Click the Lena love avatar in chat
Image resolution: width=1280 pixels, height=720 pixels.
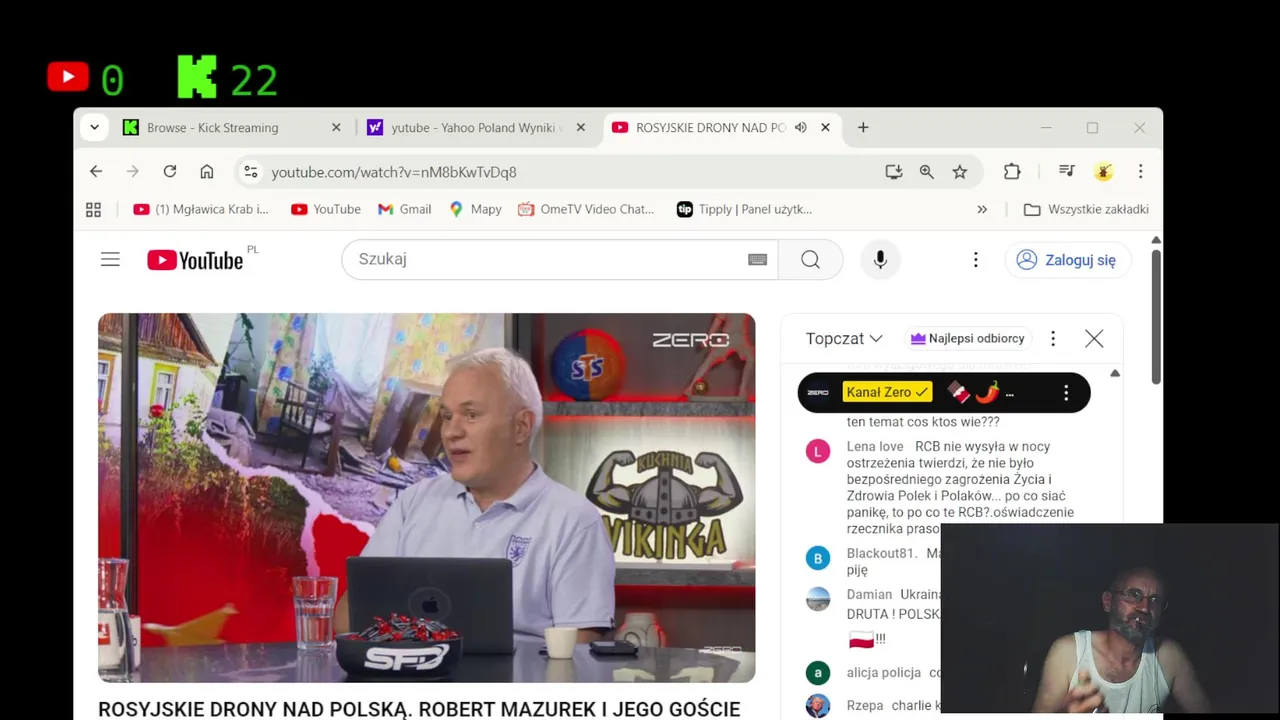click(x=818, y=452)
